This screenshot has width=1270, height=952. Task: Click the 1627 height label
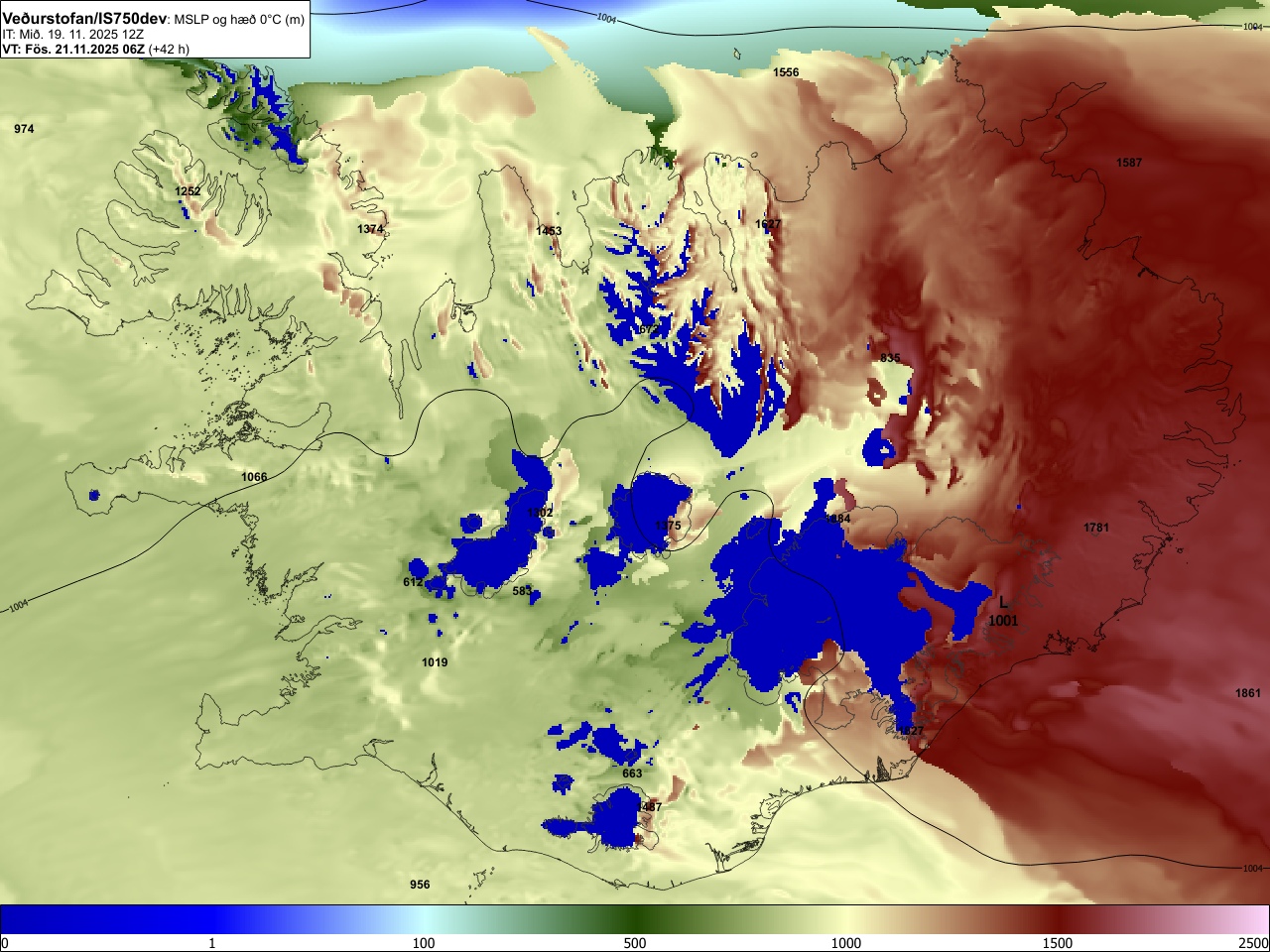click(x=768, y=224)
